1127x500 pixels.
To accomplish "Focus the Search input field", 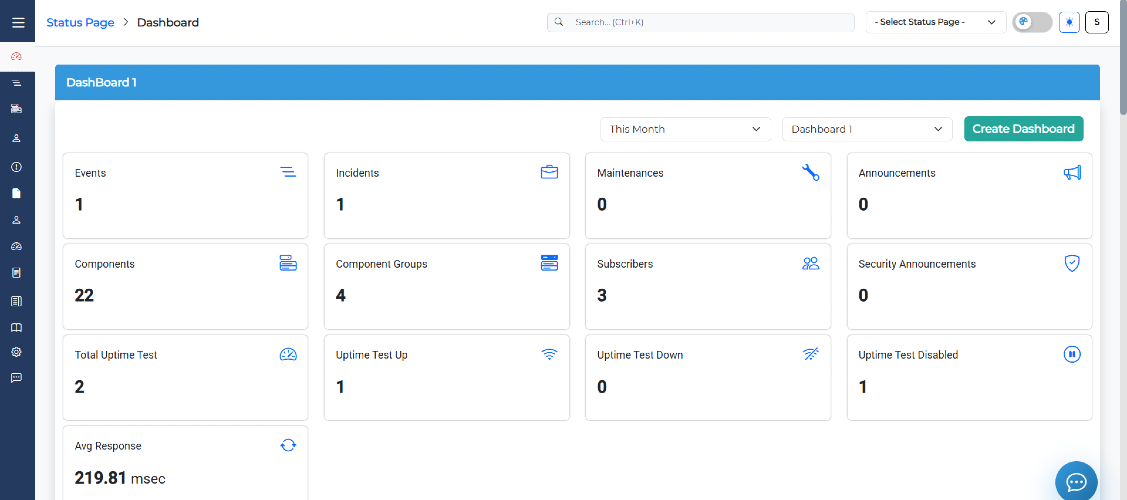I will click(x=701, y=22).
